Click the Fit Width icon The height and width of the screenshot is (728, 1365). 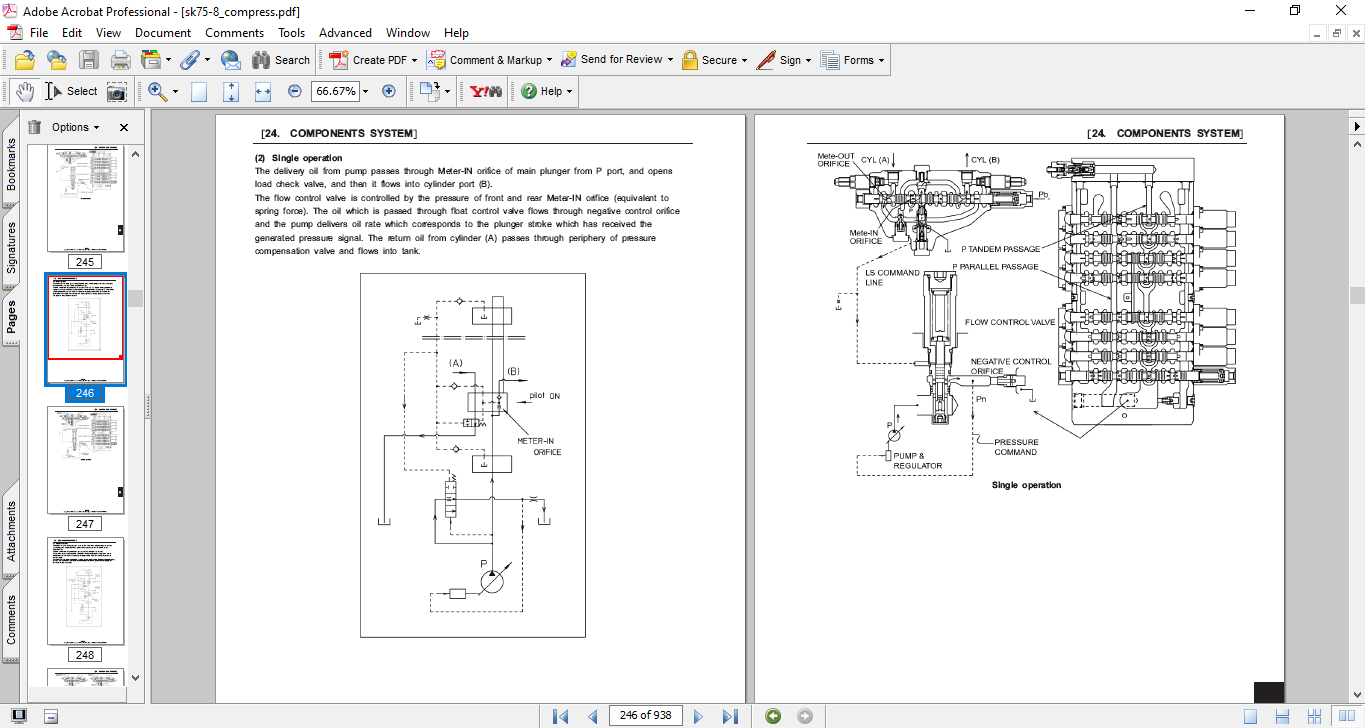263,91
